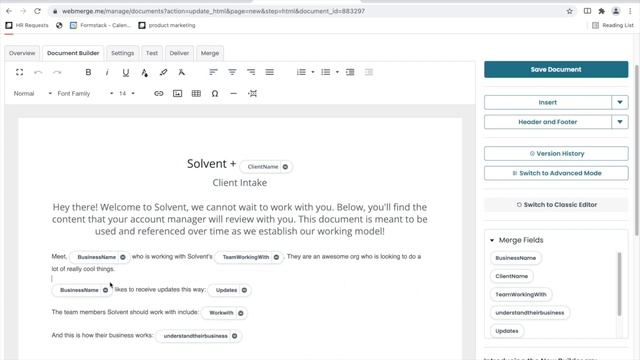Add TeamWorkingWith merge field from sidebar
640x360 pixels.
point(521,294)
